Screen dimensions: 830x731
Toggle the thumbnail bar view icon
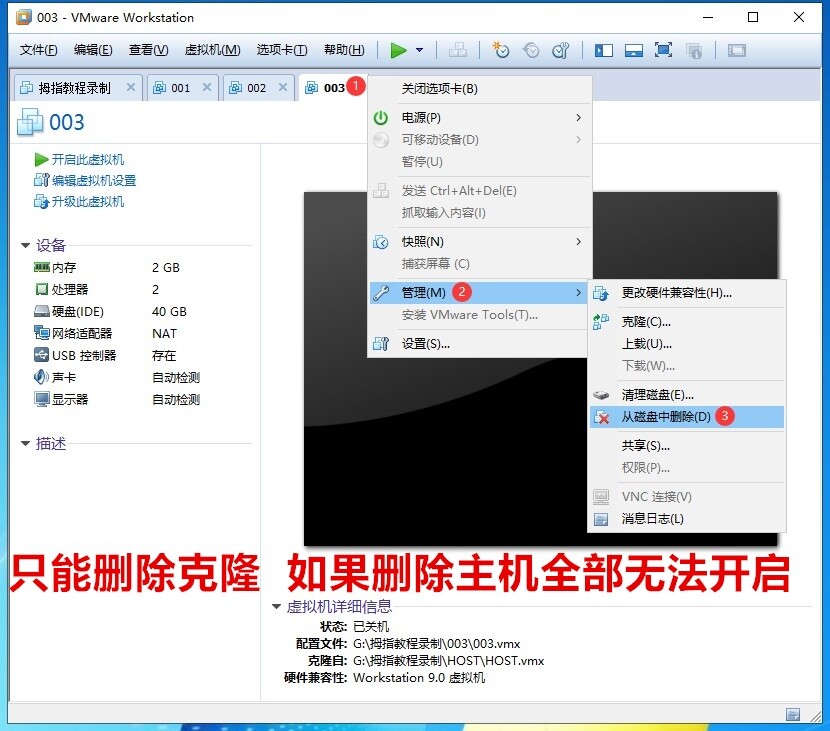633,50
